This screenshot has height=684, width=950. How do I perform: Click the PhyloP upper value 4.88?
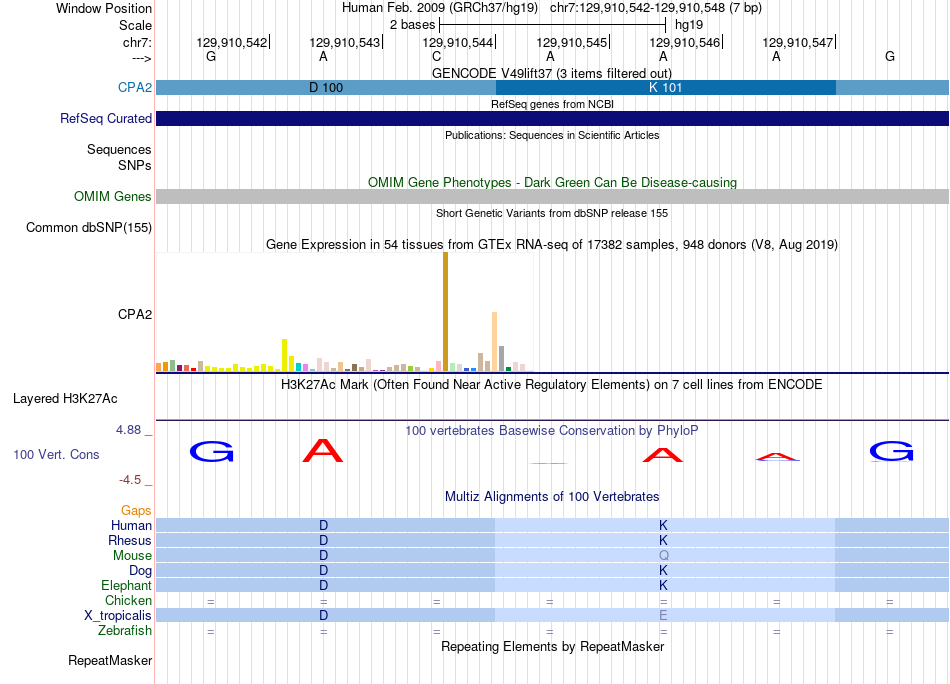(x=128, y=430)
